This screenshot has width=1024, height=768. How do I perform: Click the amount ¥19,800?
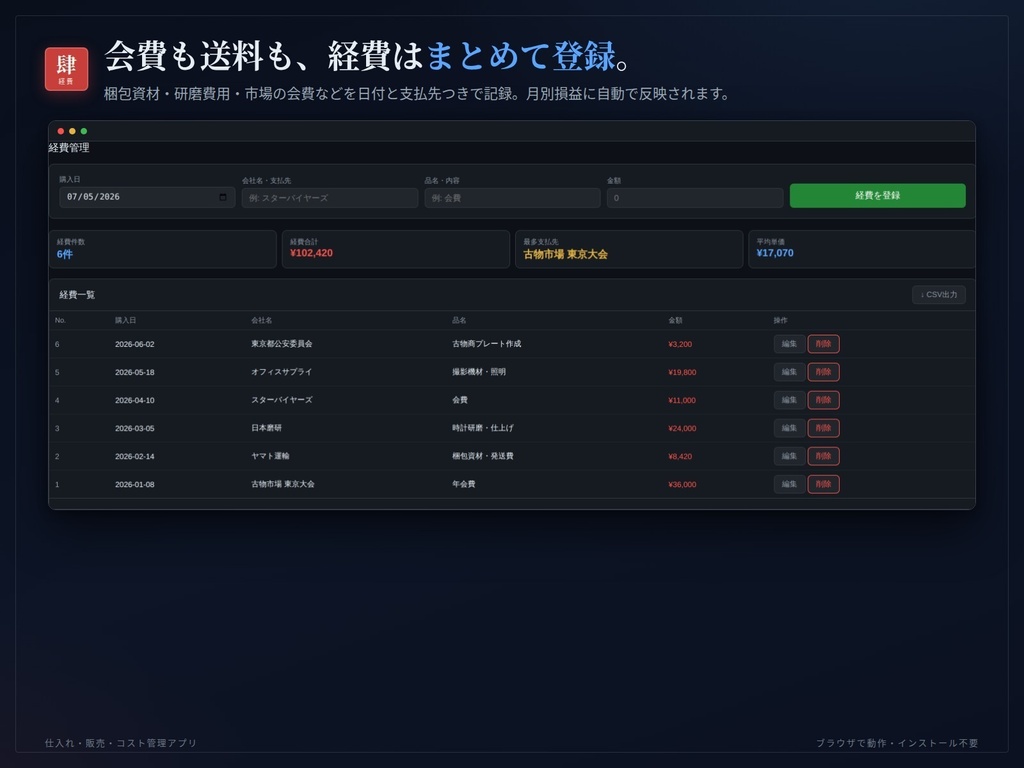[x=682, y=372]
